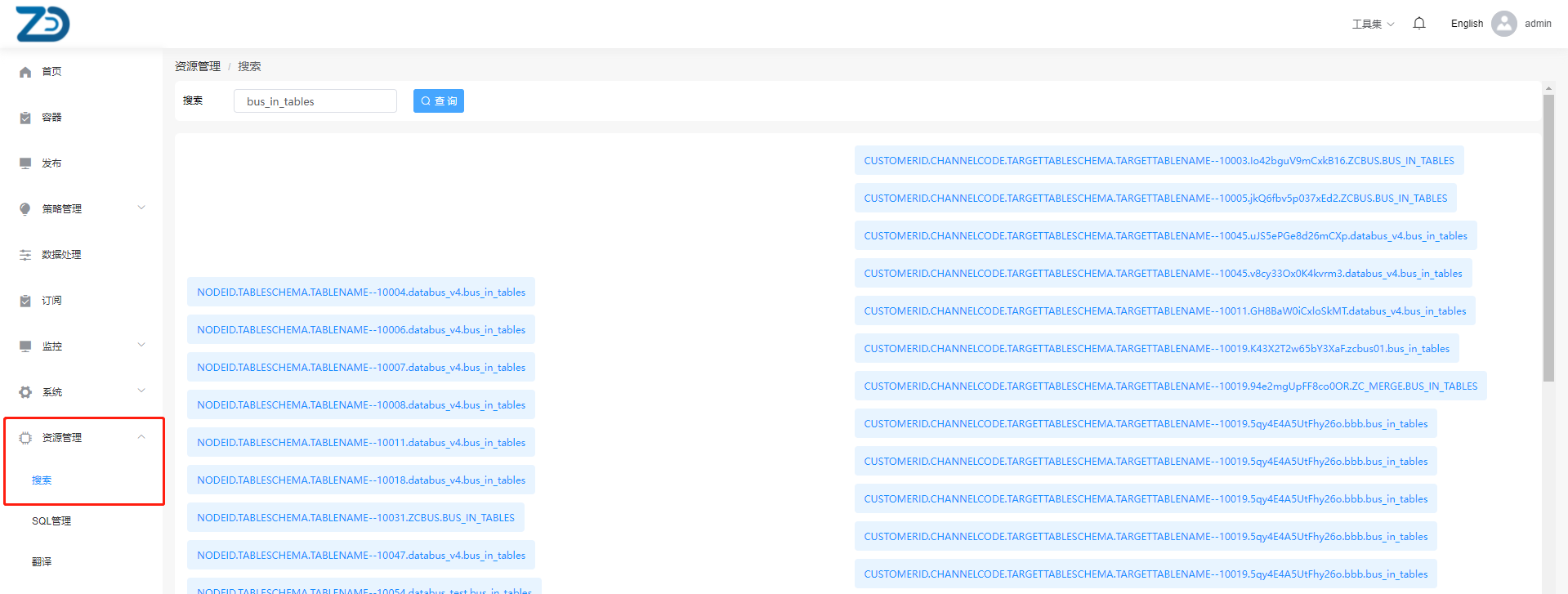The width and height of the screenshot is (1568, 594).
Task: Switch language via the English link
Action: click(1467, 24)
